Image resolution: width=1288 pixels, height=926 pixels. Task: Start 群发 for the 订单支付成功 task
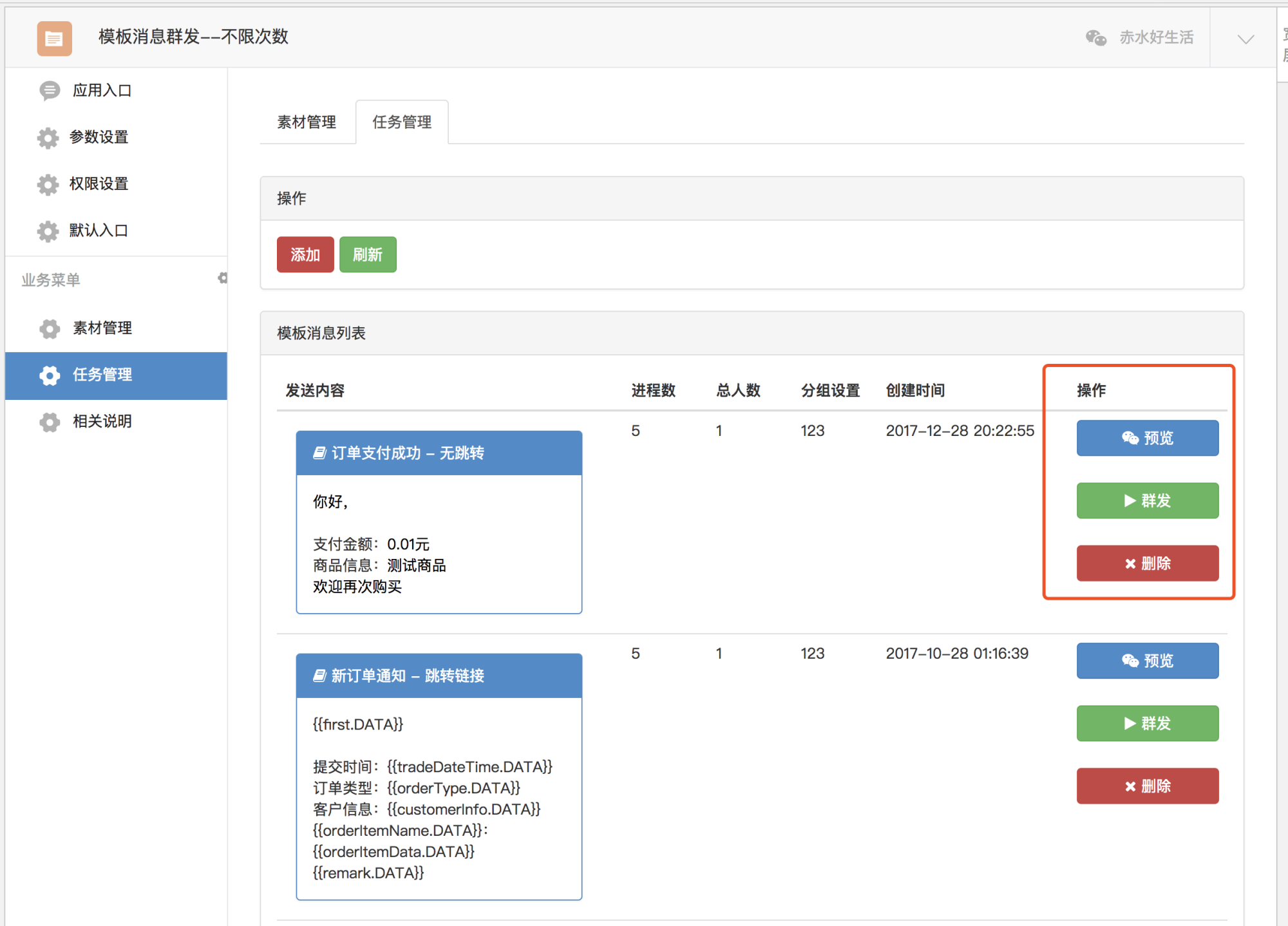pos(1148,500)
